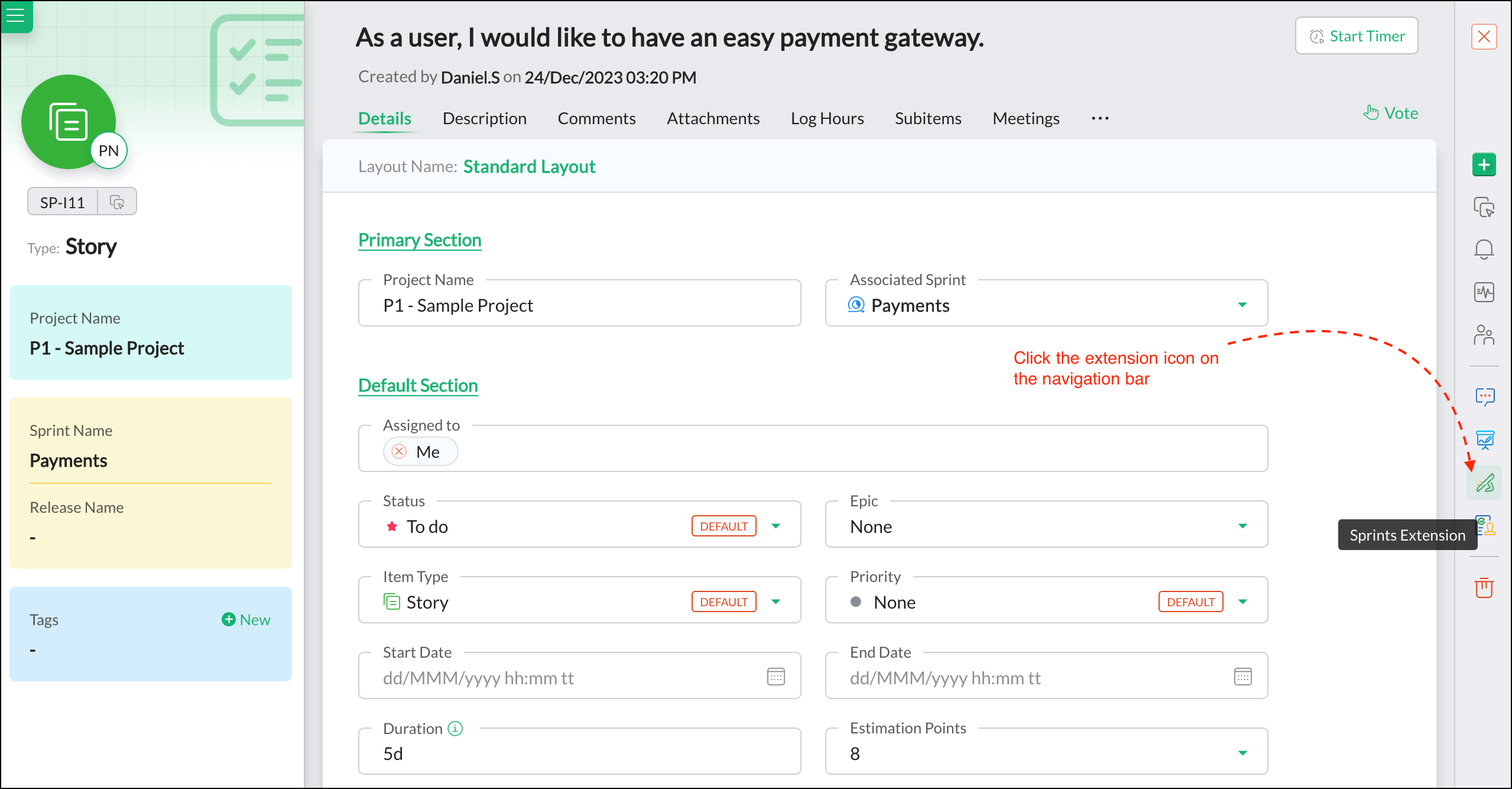
Task: Open the Associated Sprint dropdown
Action: click(x=1242, y=305)
